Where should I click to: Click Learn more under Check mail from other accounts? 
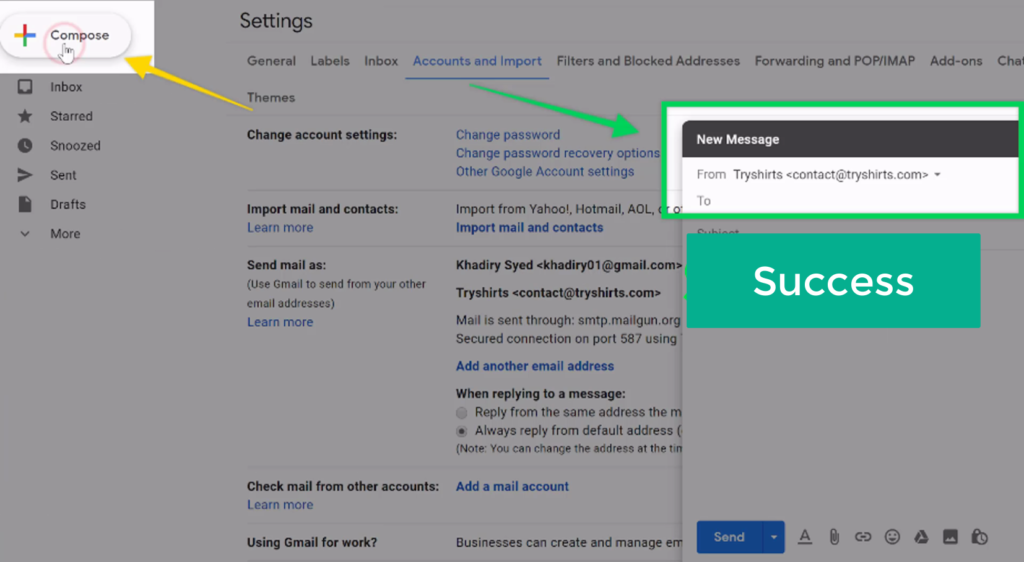click(280, 505)
